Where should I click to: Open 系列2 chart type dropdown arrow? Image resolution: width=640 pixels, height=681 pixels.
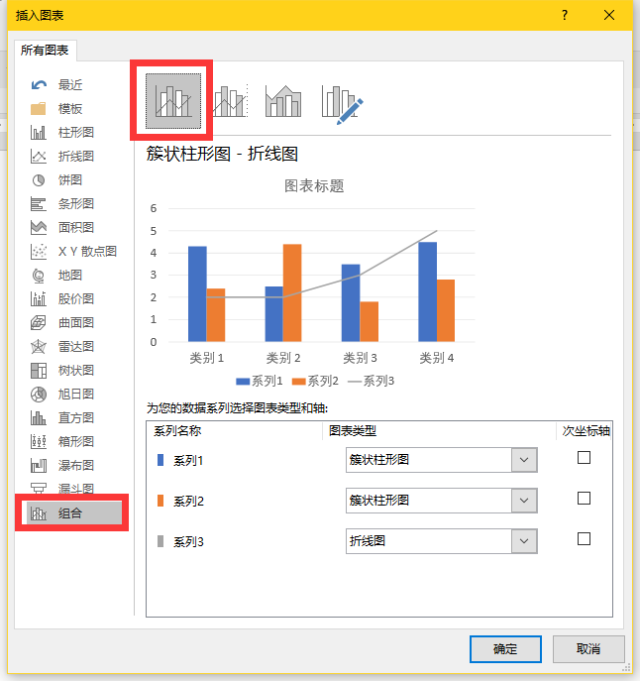tap(524, 500)
